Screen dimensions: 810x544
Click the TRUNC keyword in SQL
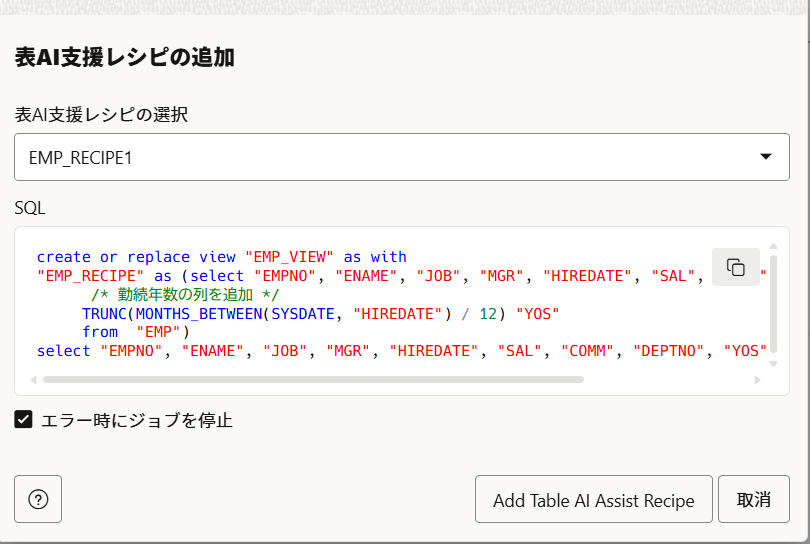click(104, 314)
